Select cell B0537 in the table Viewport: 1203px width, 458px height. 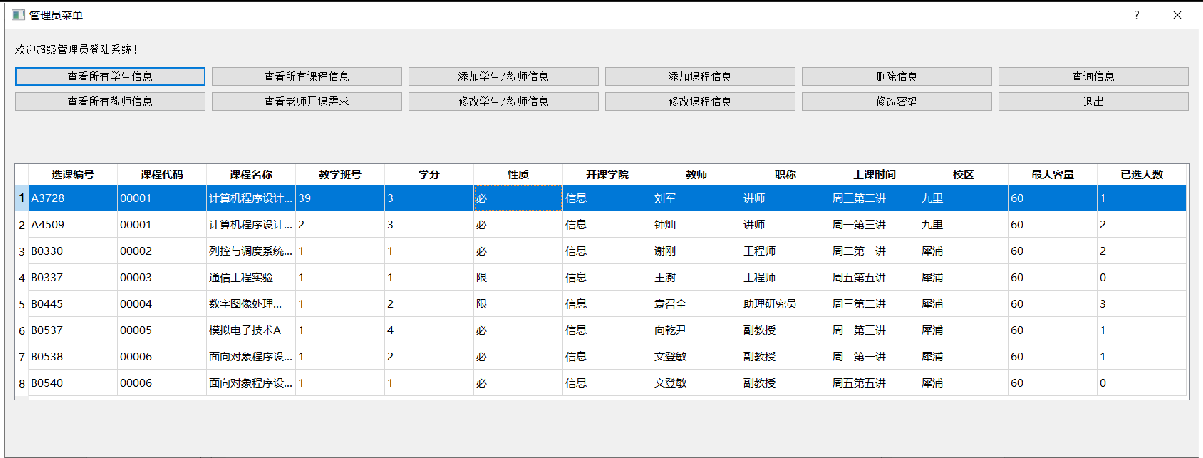[x=73, y=330]
